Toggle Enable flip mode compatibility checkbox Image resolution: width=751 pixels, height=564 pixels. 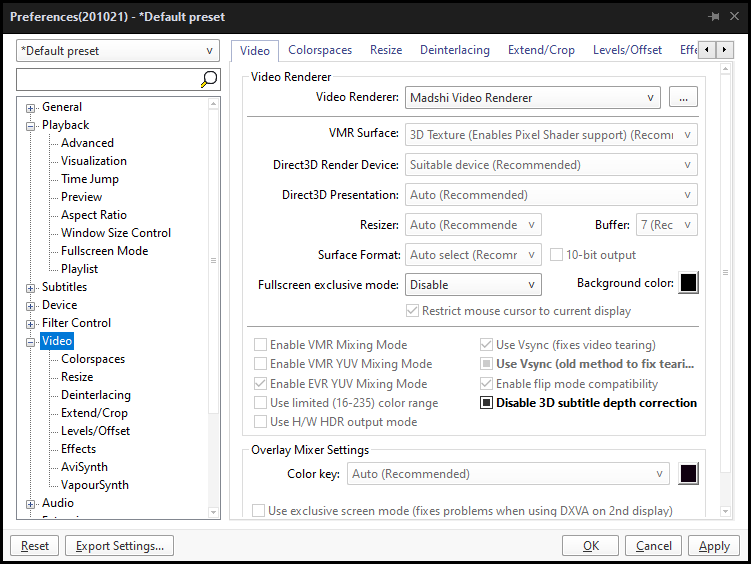pyautogui.click(x=486, y=384)
